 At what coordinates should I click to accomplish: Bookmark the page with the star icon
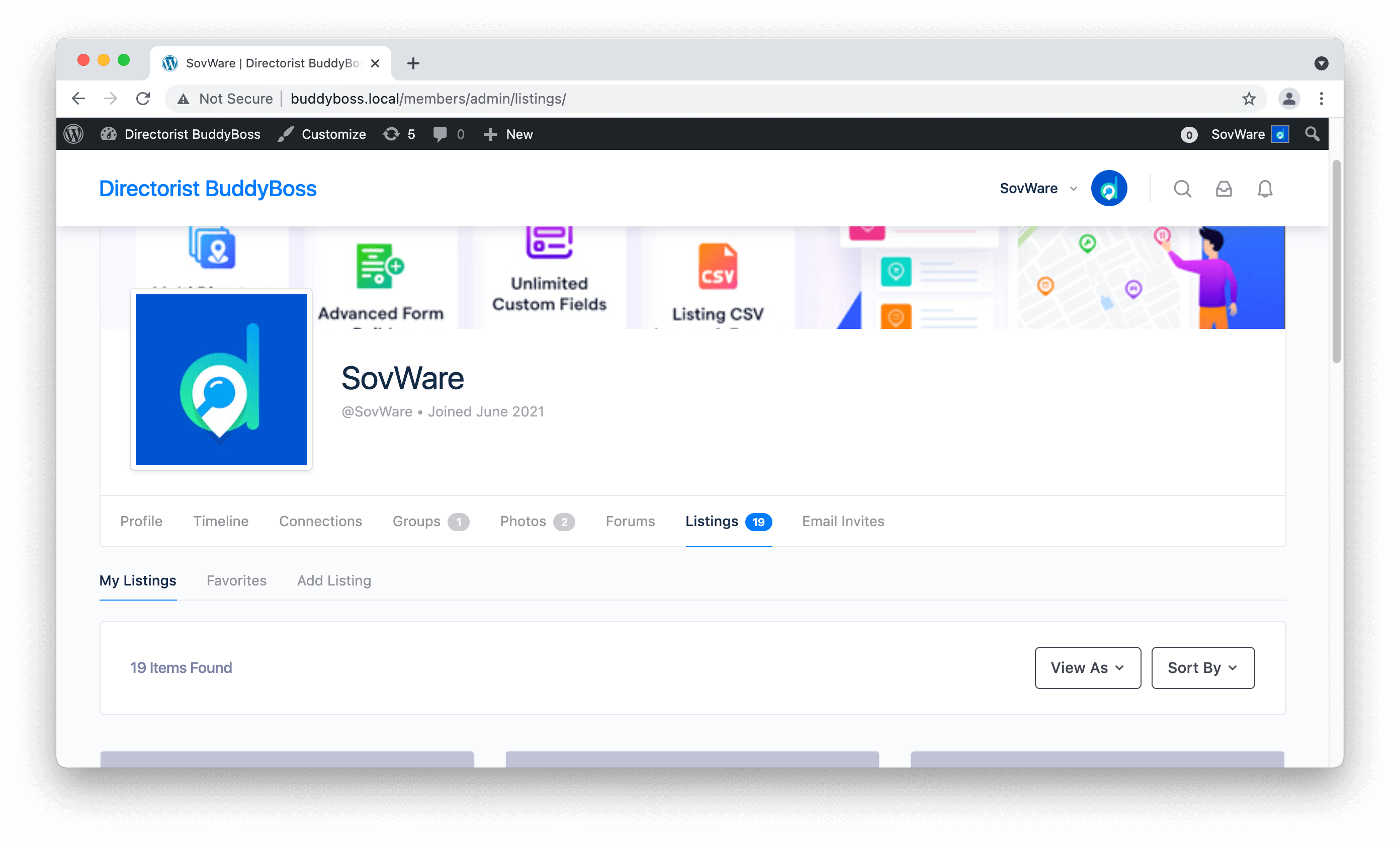(1249, 98)
